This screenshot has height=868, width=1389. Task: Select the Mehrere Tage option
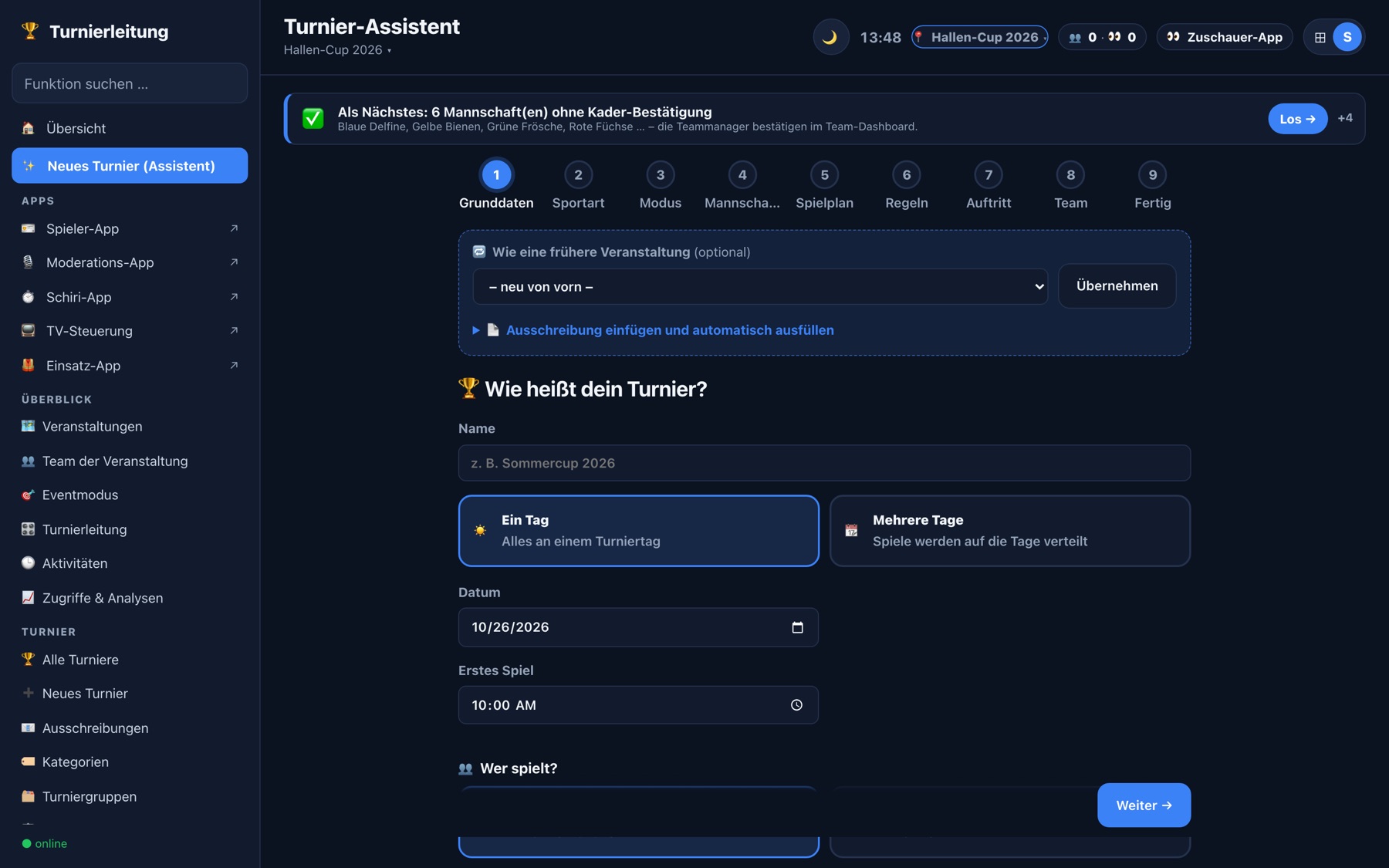click(1009, 531)
